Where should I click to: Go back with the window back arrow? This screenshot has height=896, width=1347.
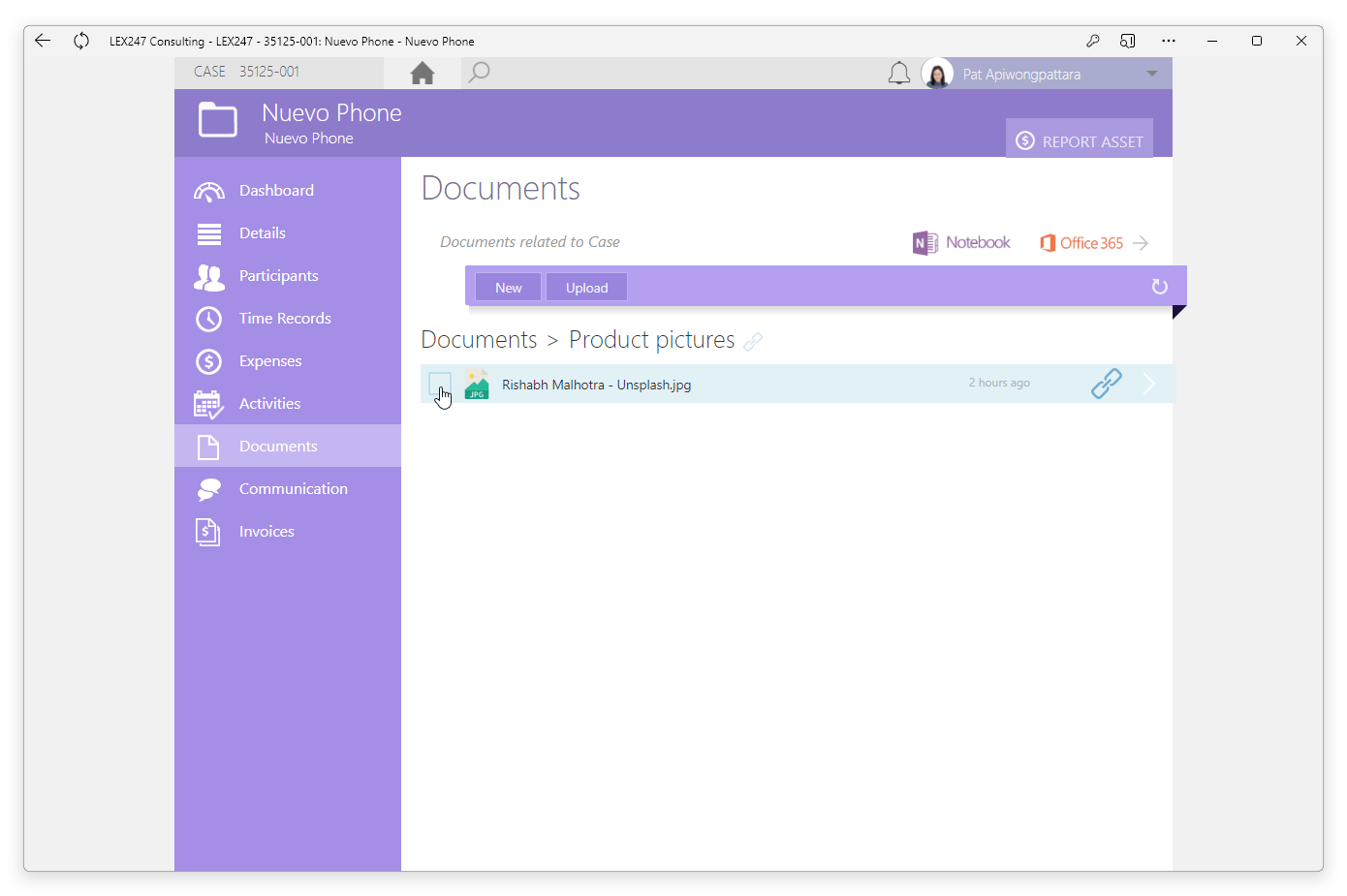(43, 41)
